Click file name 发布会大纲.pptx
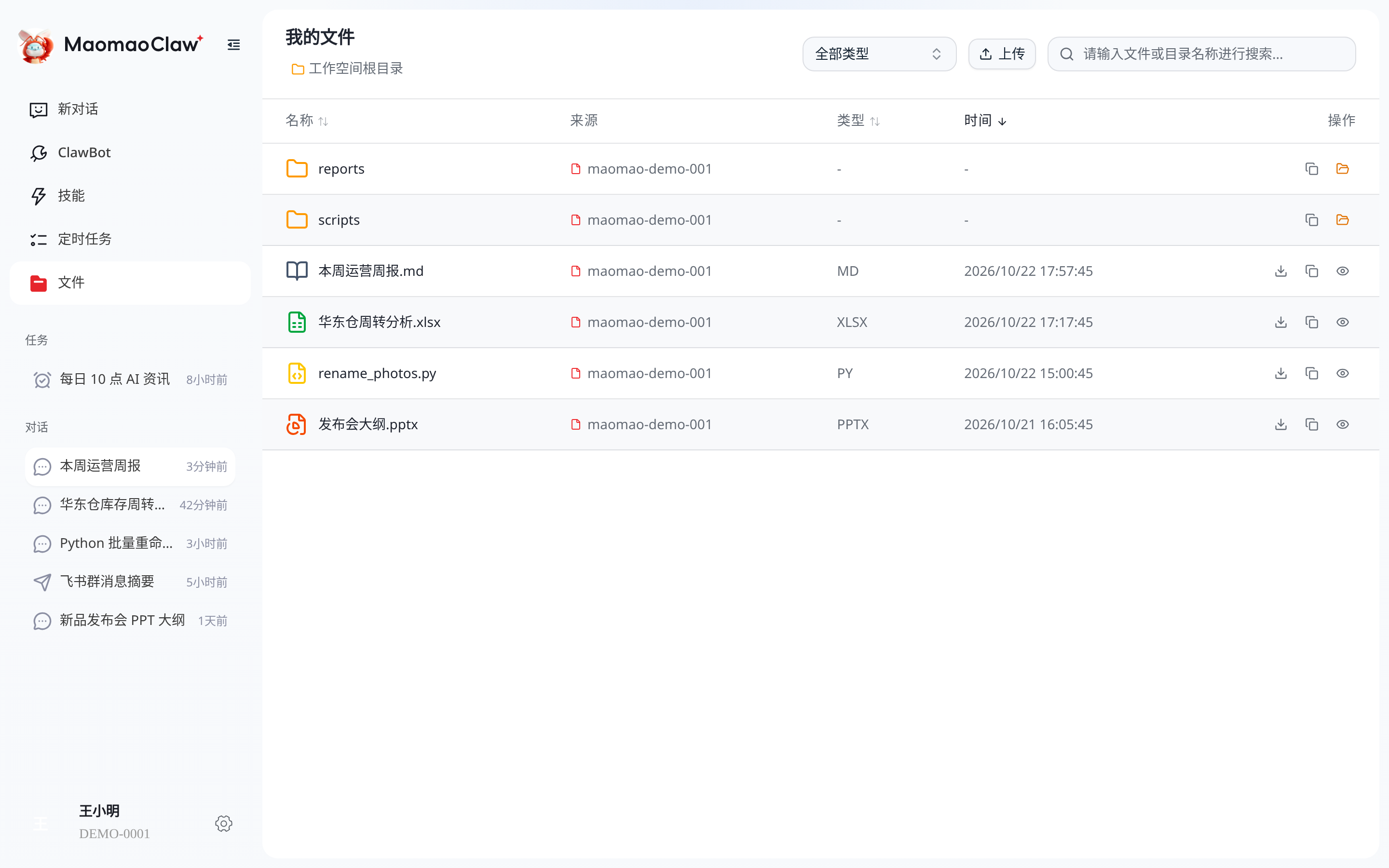1389x868 pixels. (x=368, y=424)
